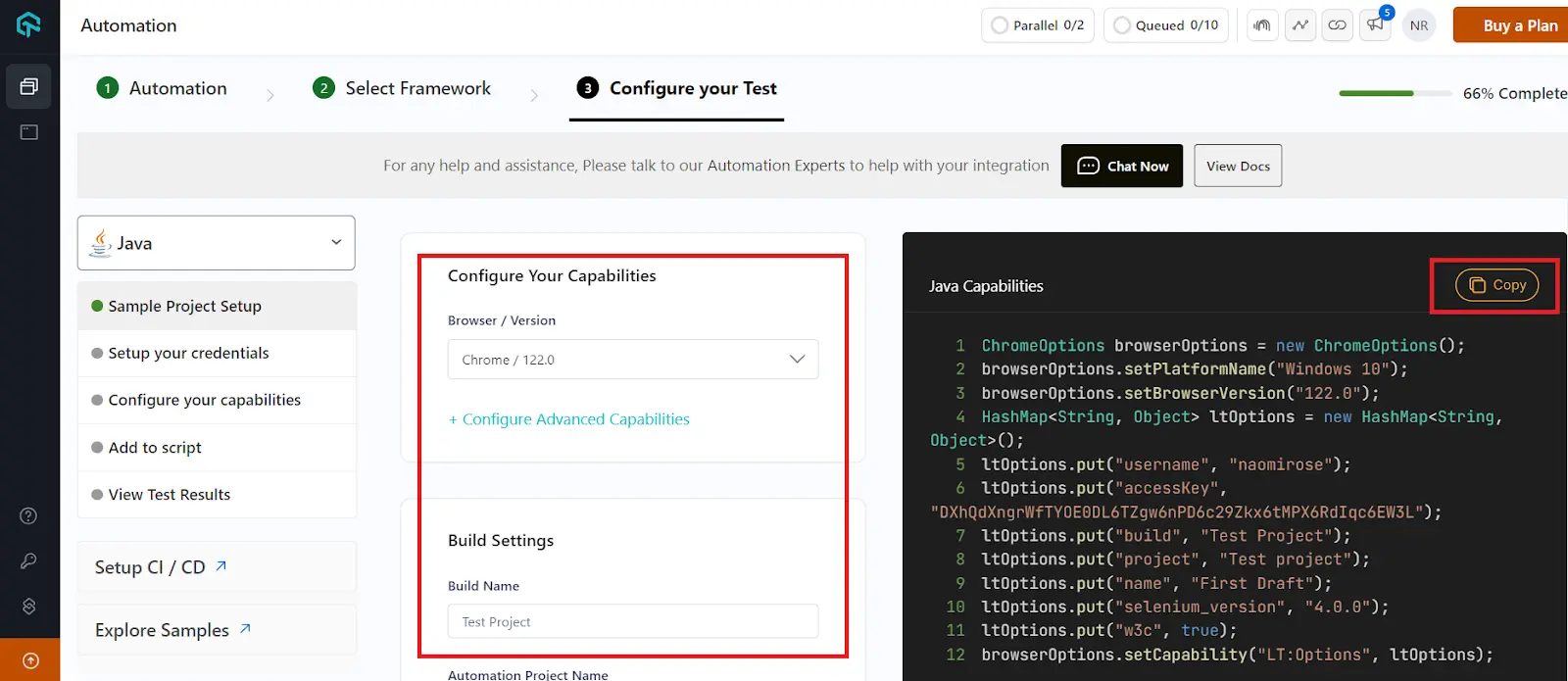Open the Setup CI / CD link
The width and height of the screenshot is (1568, 681).
pos(161,567)
